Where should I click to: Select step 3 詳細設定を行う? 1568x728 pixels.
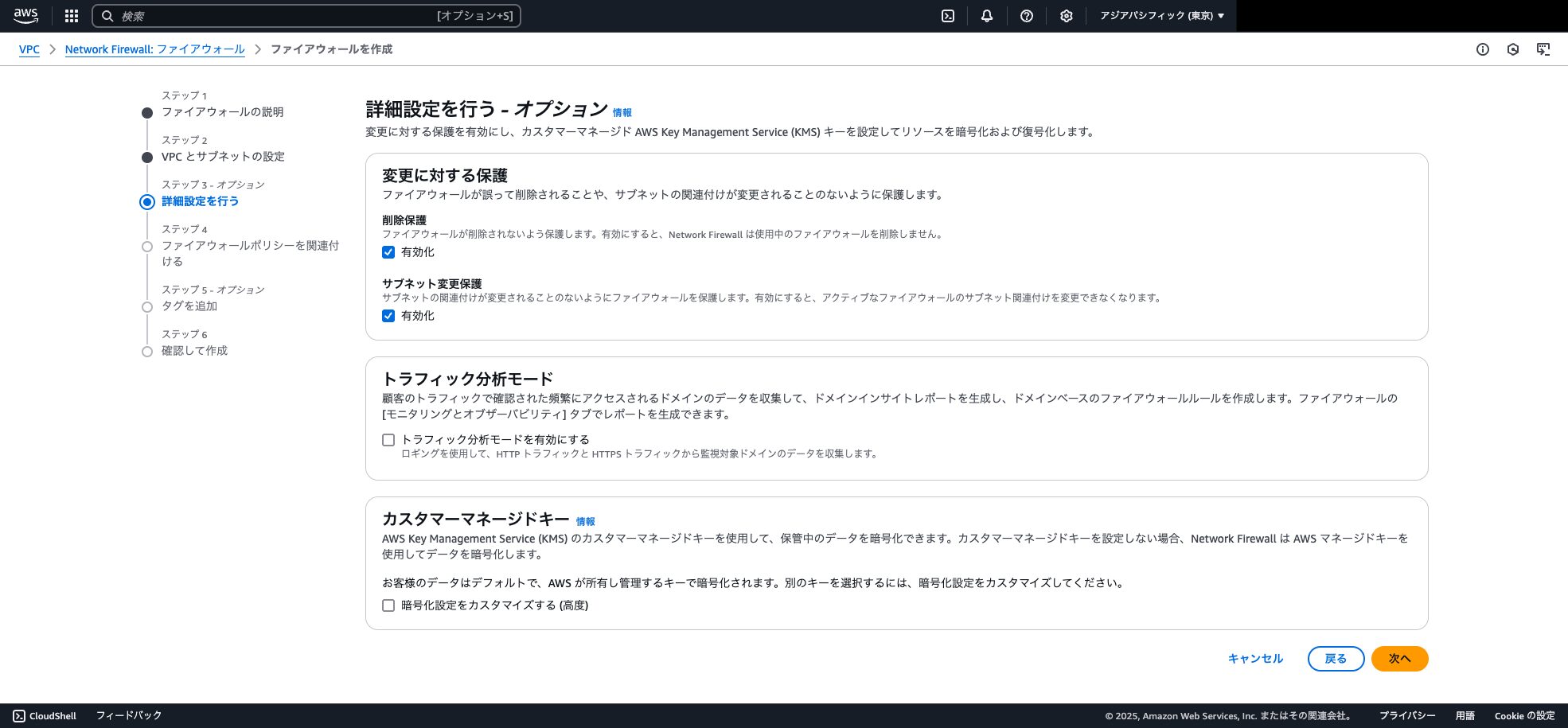tap(200, 201)
